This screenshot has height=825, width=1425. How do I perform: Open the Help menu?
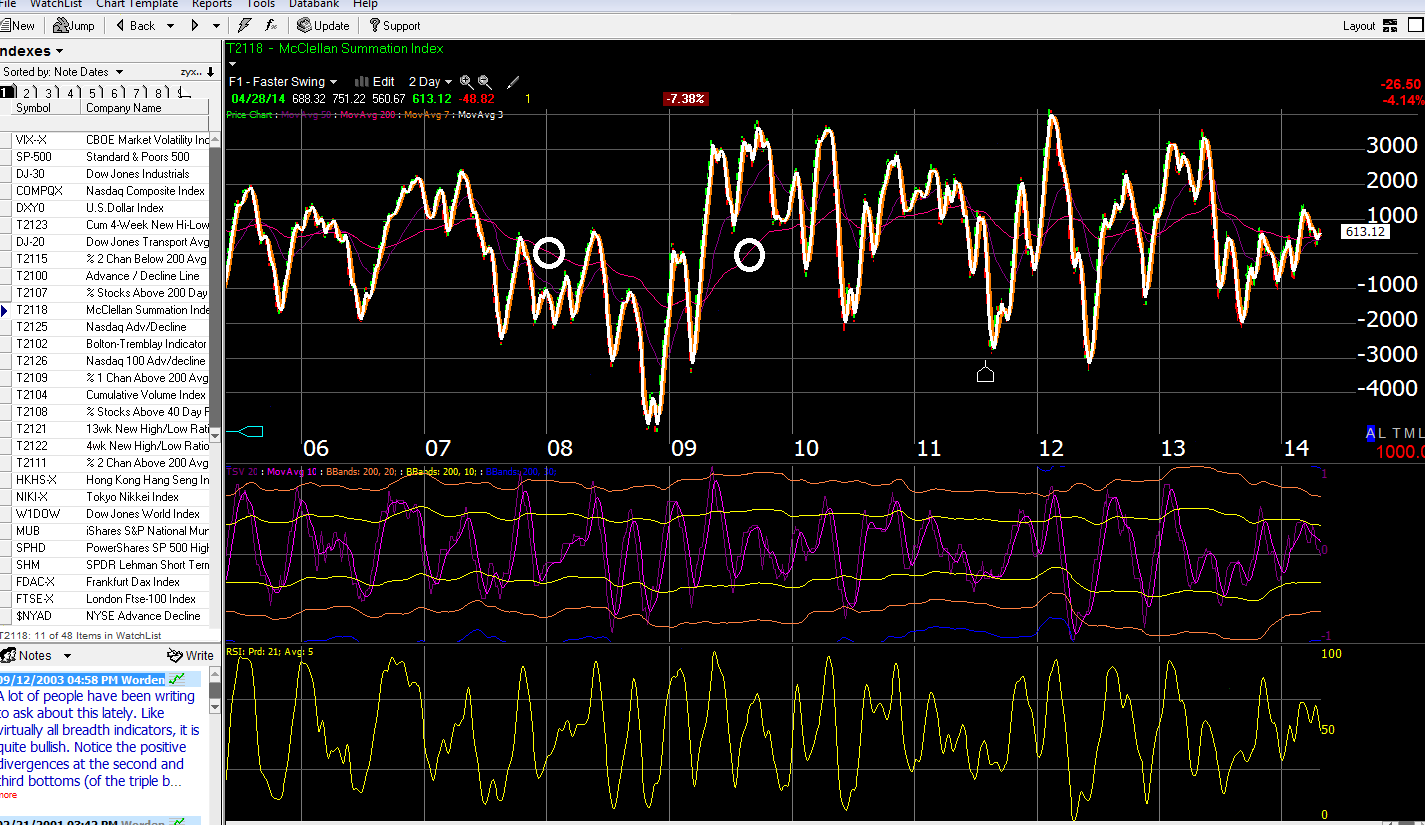pyautogui.click(x=365, y=4)
